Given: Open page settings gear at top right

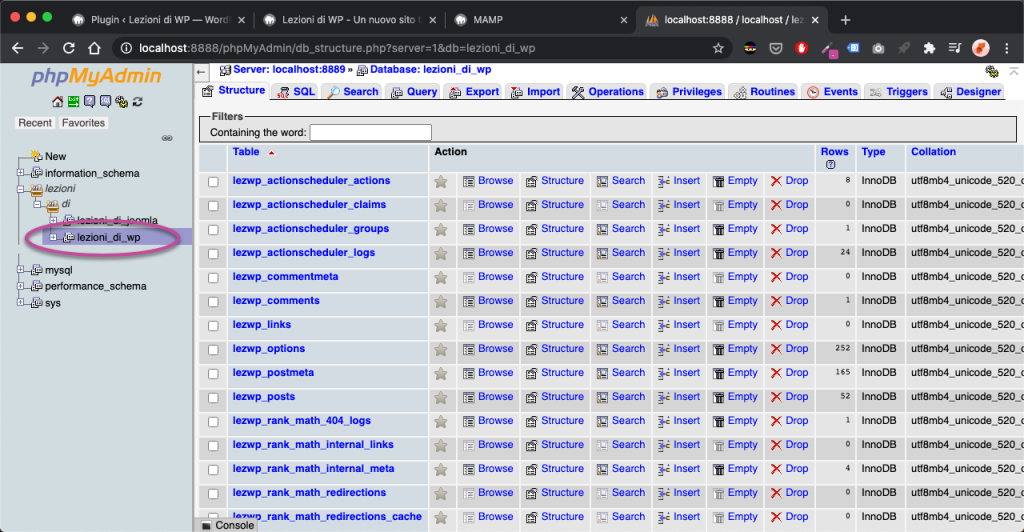Looking at the screenshot, I should 992,72.
